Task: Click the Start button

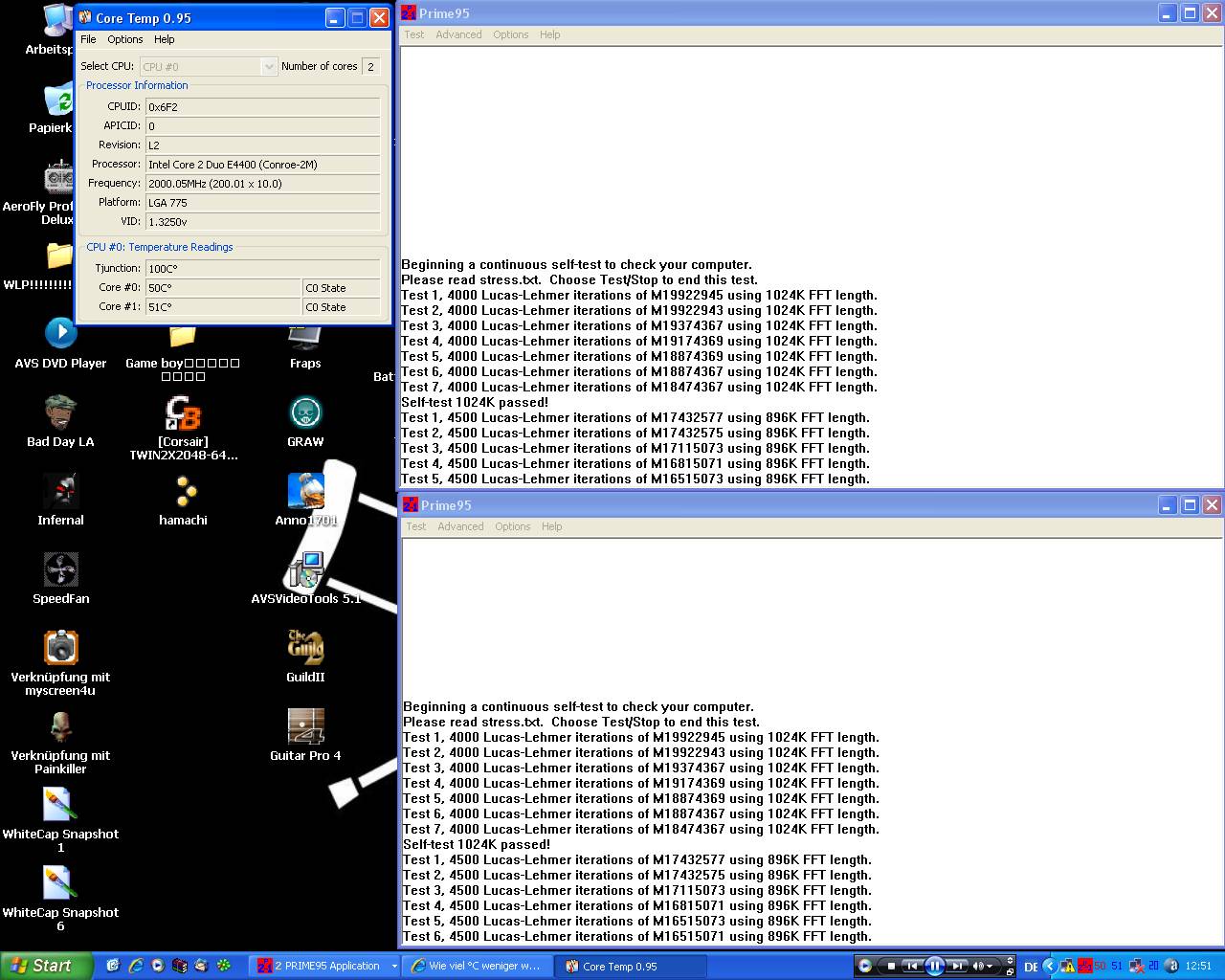Action: tap(46, 966)
